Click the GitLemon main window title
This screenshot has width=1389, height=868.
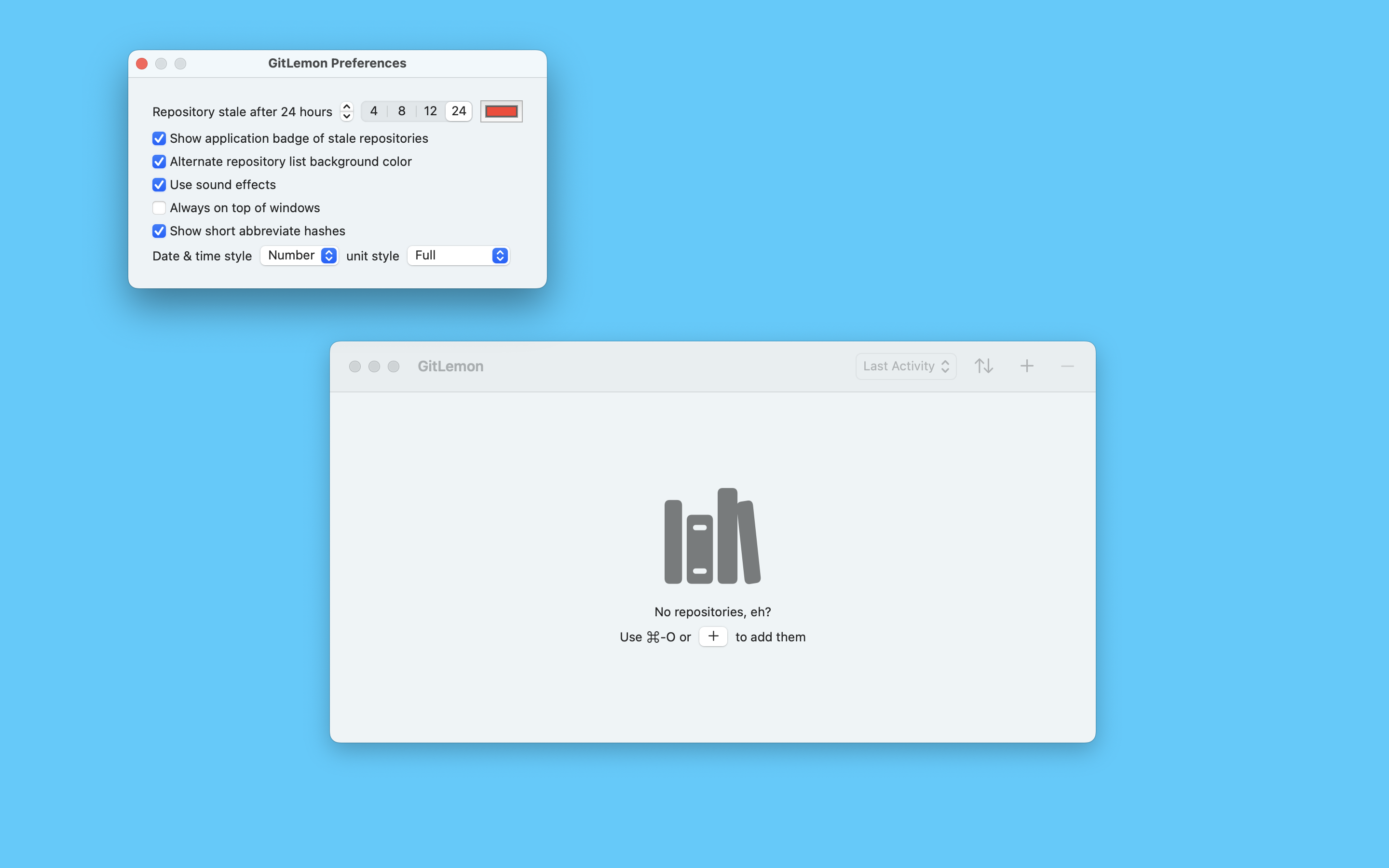point(450,366)
